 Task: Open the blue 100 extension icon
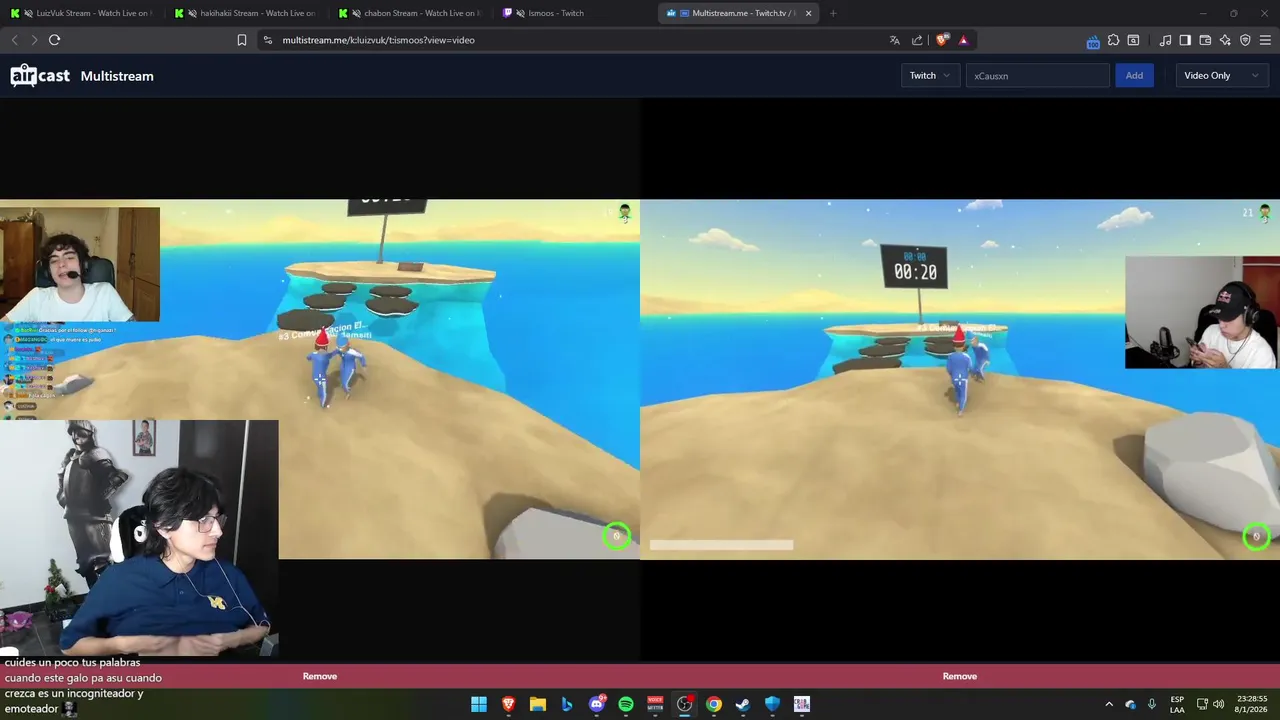click(x=1093, y=41)
